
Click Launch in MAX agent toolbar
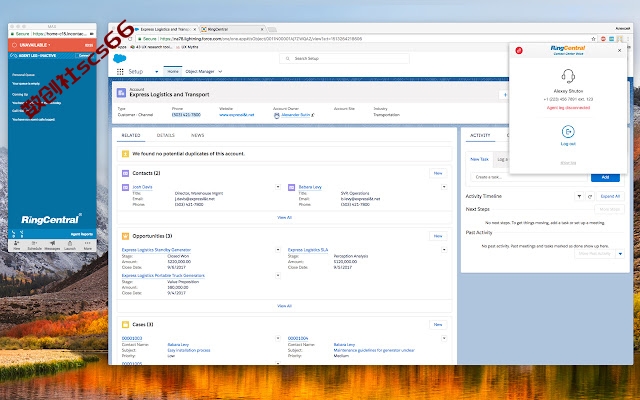70,245
